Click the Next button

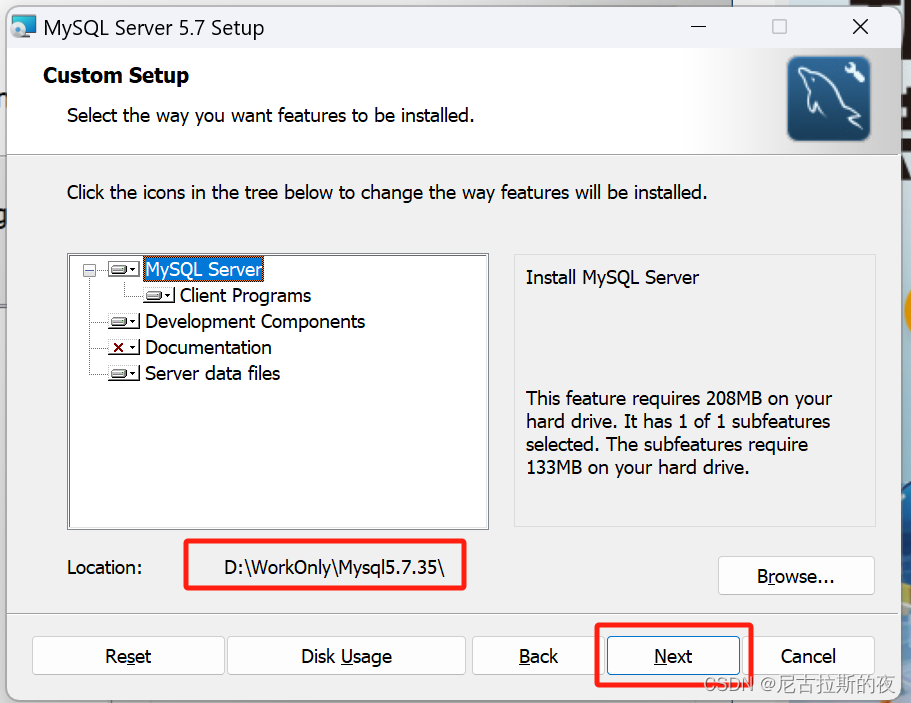(672, 656)
